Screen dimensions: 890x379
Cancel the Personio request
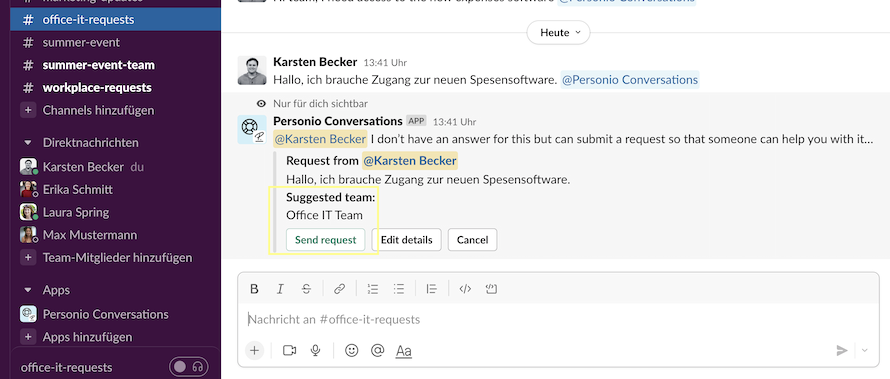click(472, 240)
